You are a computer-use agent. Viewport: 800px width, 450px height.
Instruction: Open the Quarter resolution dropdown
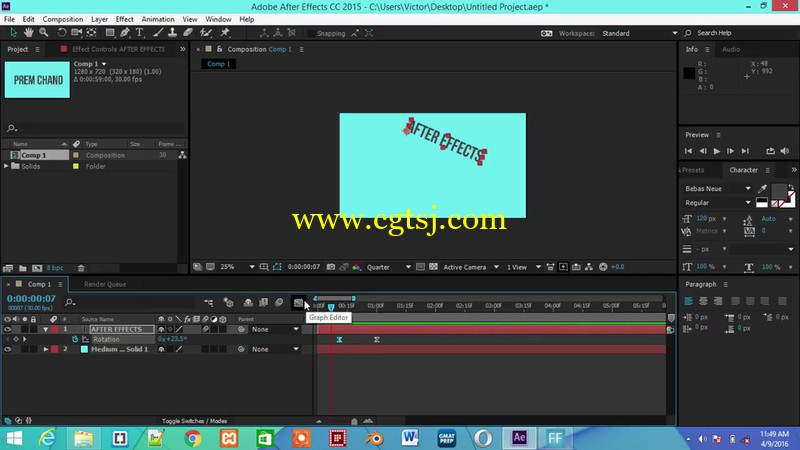[388, 267]
